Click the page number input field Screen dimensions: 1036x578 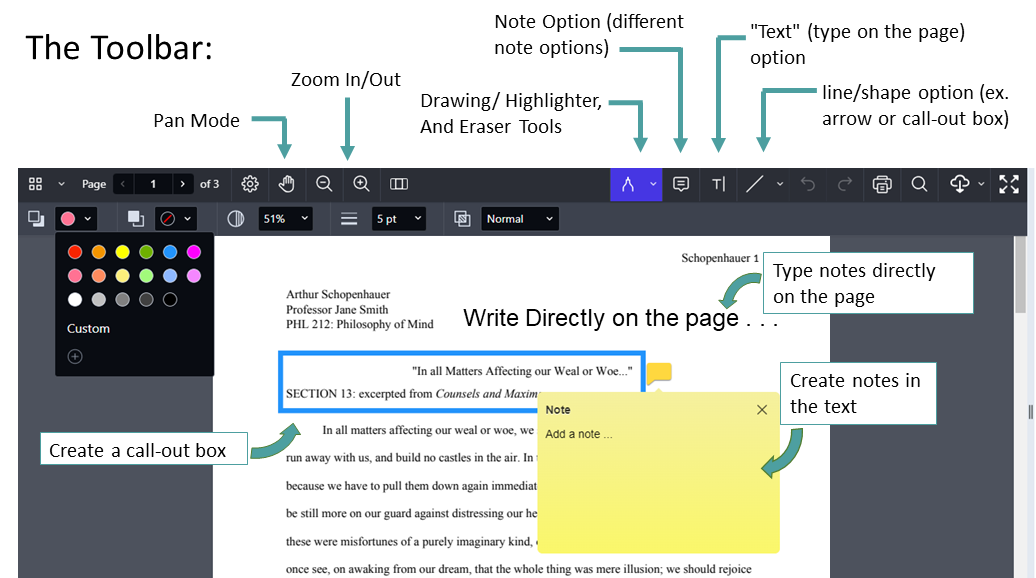pyautogui.click(x=153, y=184)
